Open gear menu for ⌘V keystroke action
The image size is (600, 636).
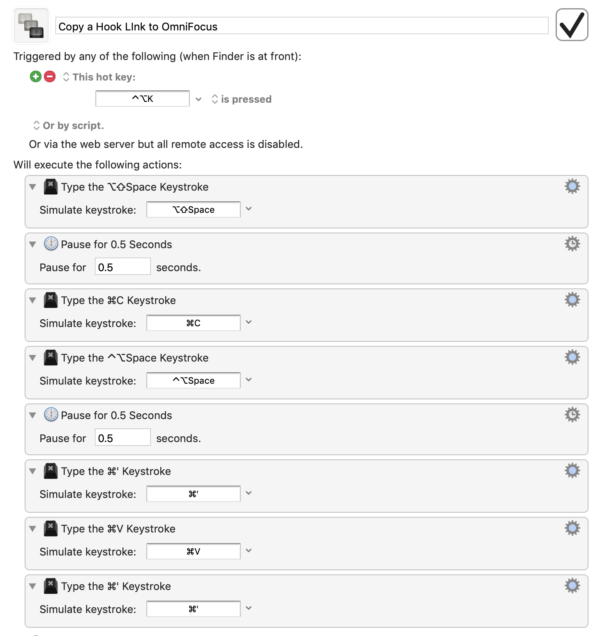click(571, 528)
